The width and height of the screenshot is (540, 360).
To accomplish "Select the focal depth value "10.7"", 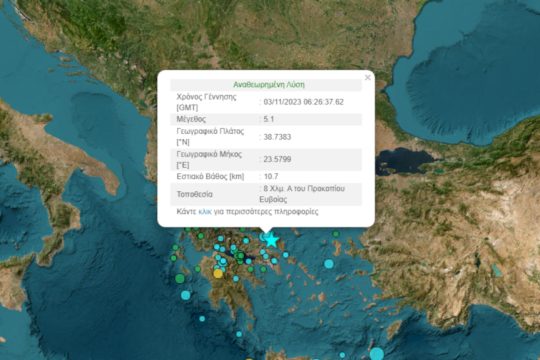I will tap(271, 176).
